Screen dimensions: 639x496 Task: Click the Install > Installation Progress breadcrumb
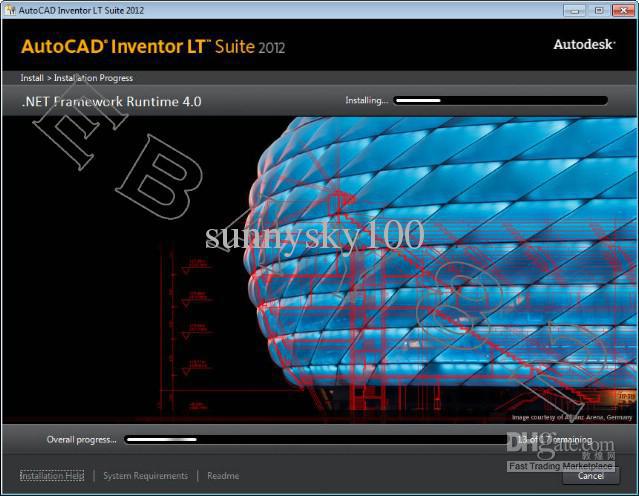[x=76, y=78]
